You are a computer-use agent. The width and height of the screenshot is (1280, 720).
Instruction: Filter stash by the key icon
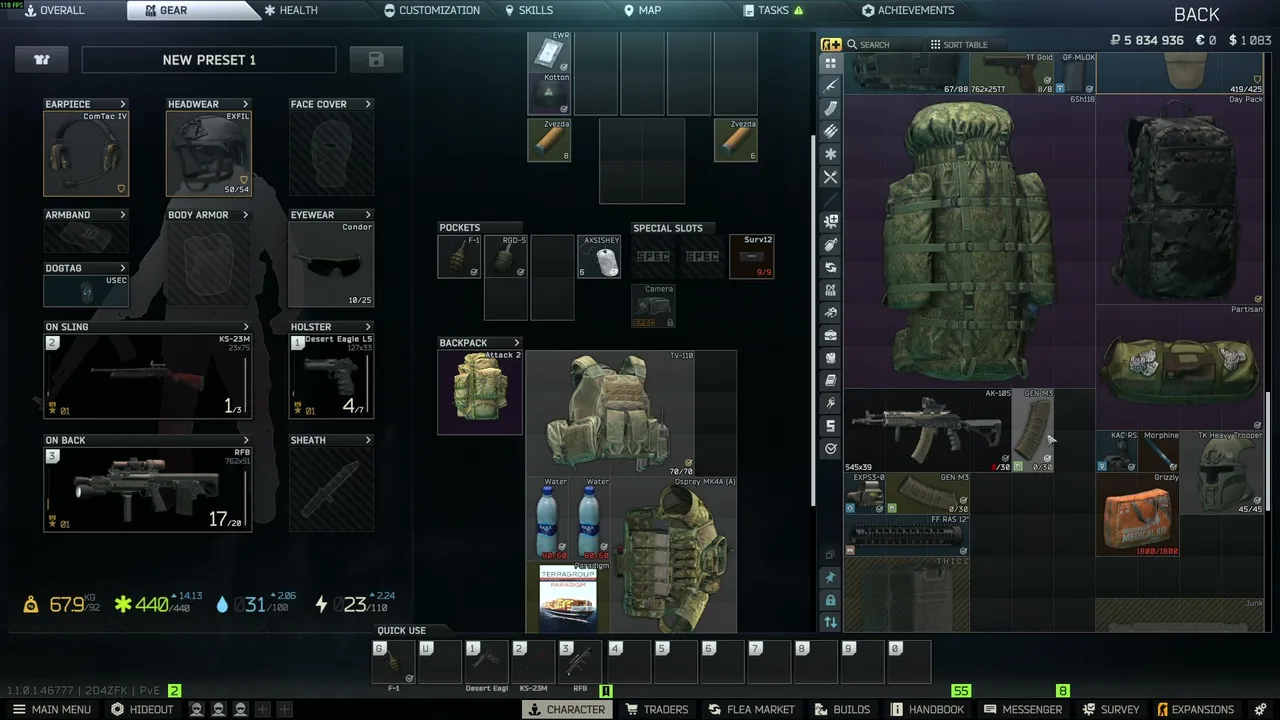point(831,403)
